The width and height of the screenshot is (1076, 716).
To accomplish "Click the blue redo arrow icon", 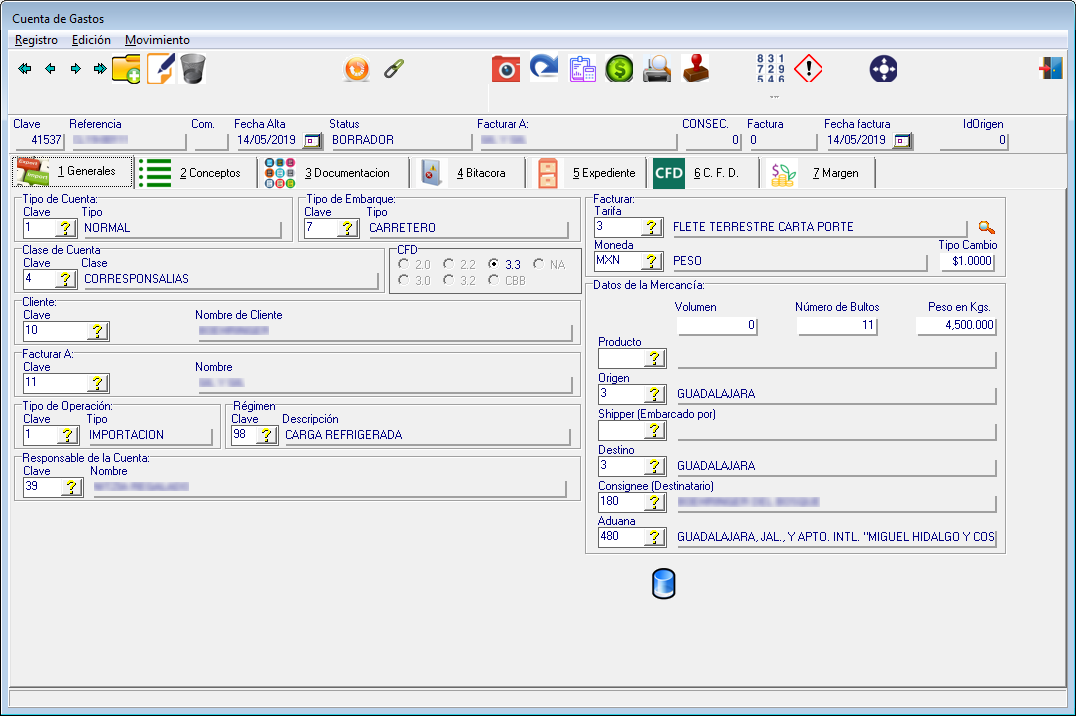I will pos(544,68).
